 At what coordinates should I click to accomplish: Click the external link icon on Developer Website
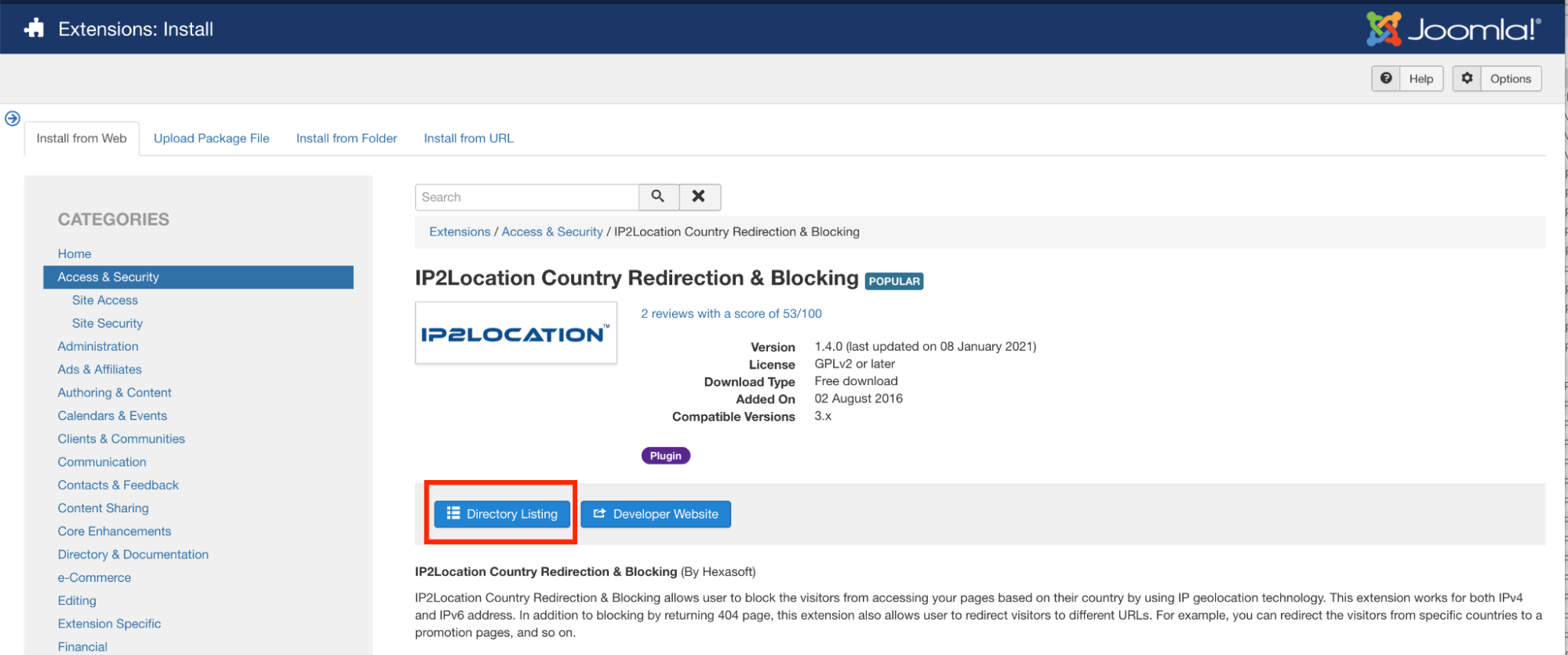[599, 513]
